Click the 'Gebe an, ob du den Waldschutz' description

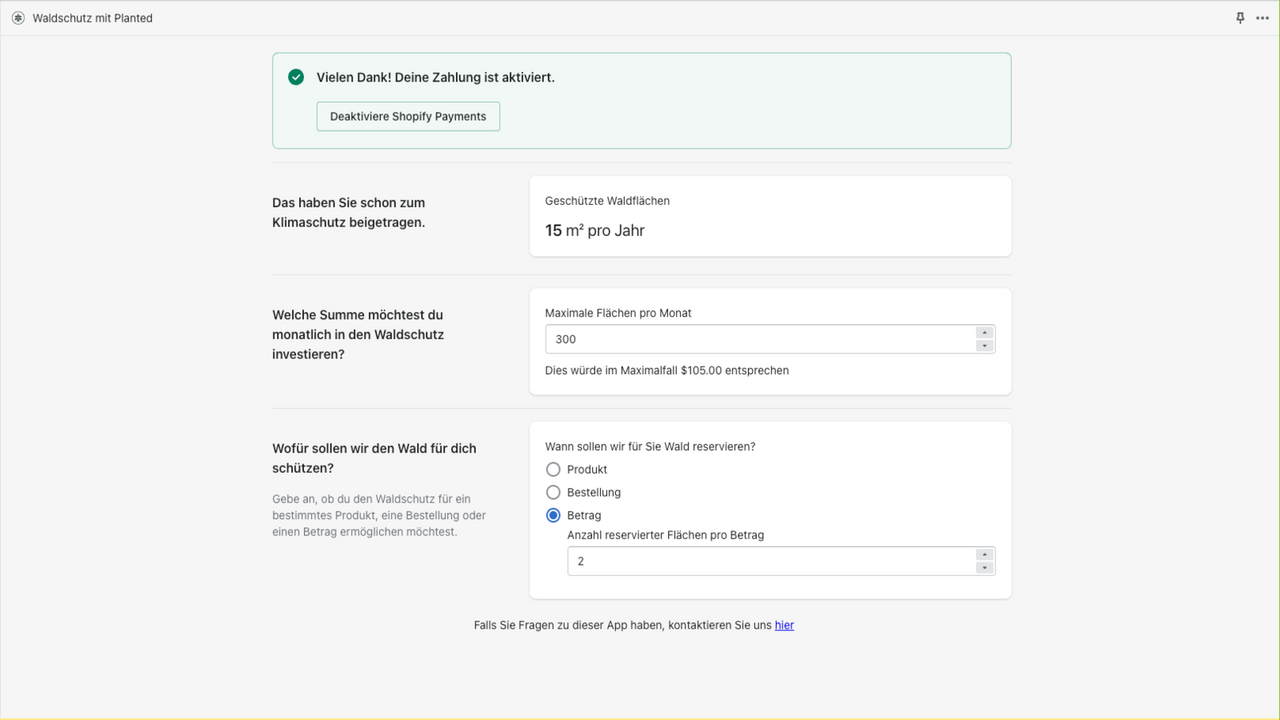click(x=379, y=515)
